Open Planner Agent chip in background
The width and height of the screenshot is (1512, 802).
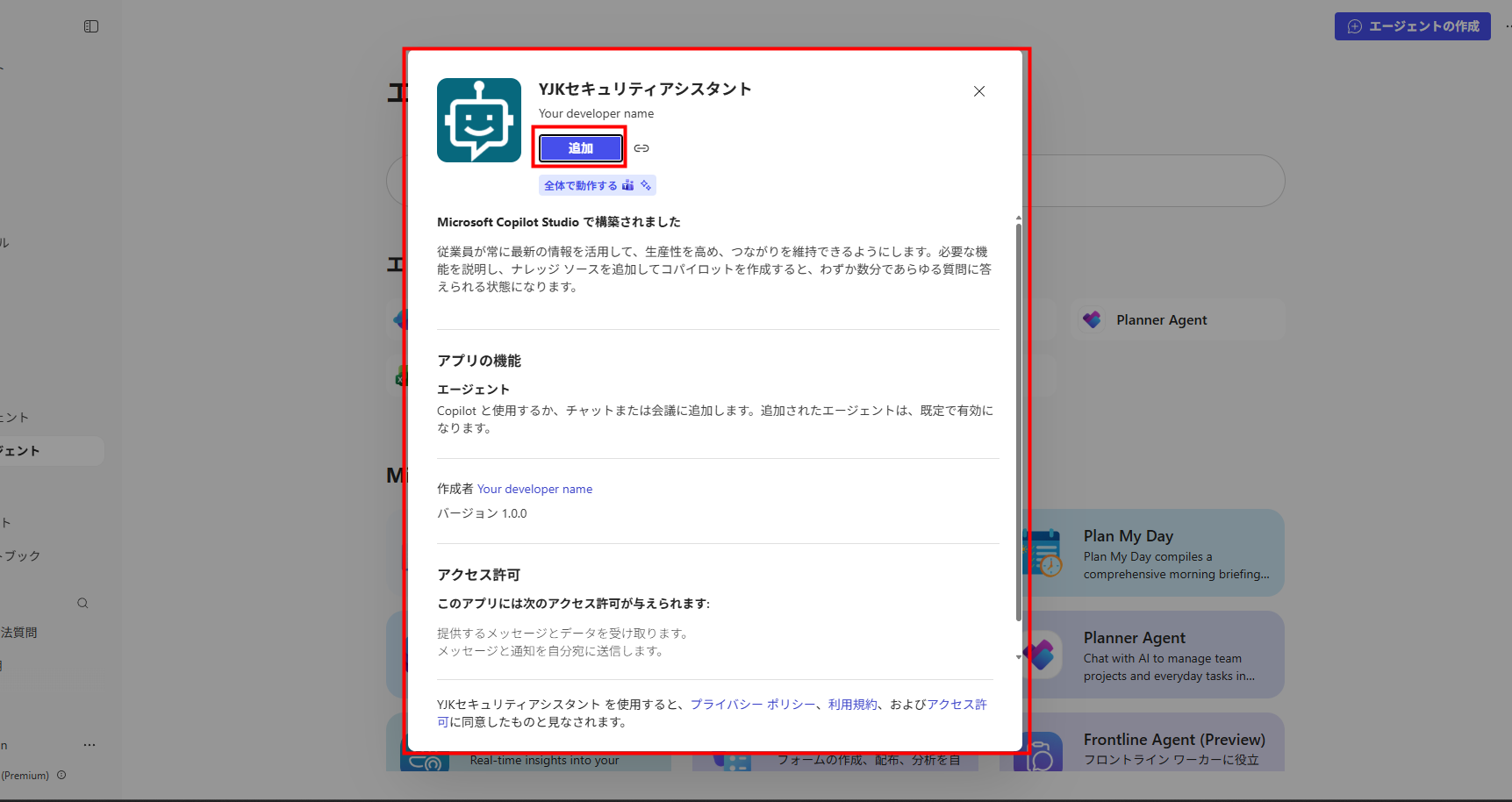point(1179,320)
